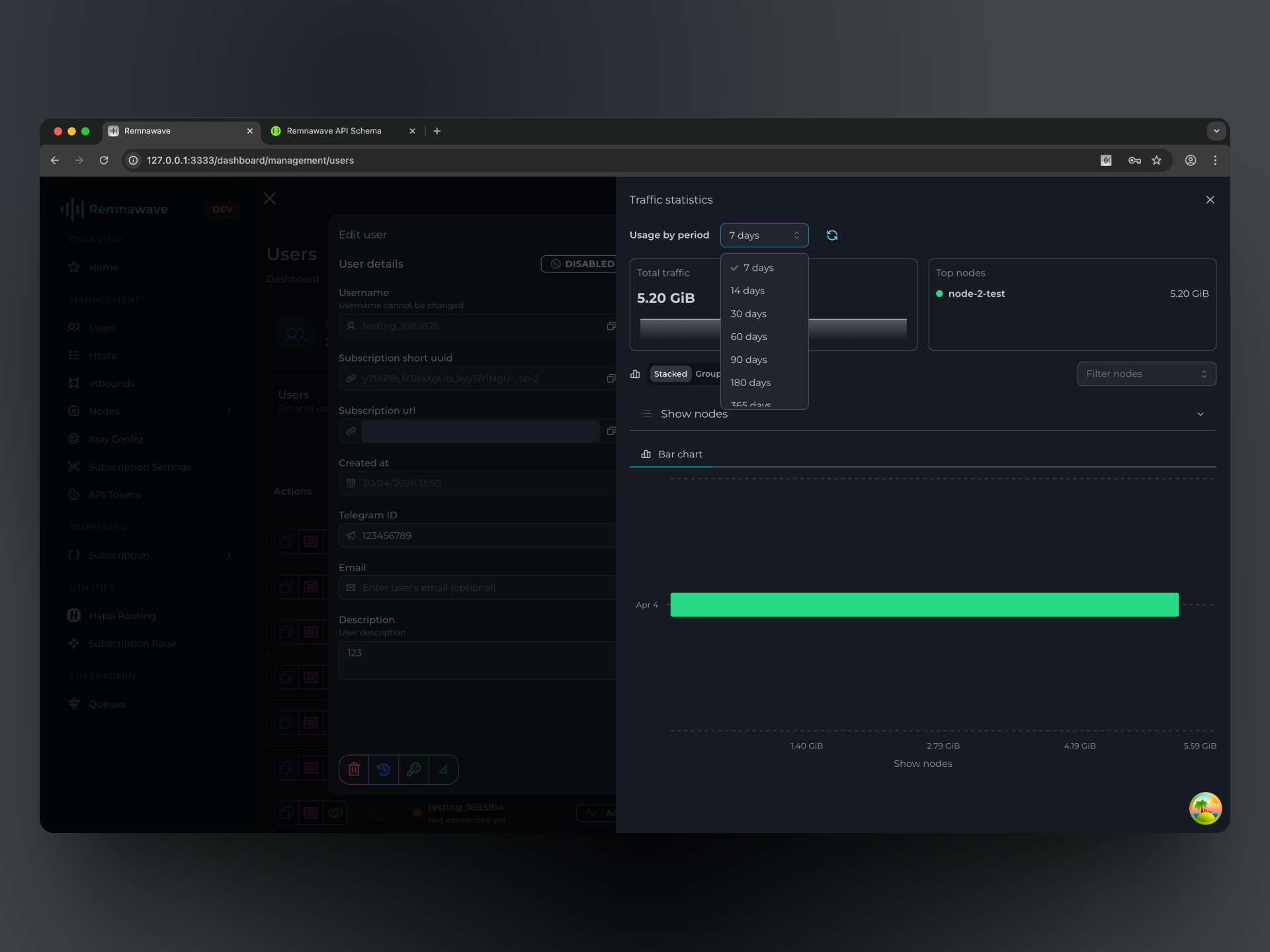Open Inbounds in the sidebar
Image resolution: width=1270 pixels, height=952 pixels.
coord(111,383)
